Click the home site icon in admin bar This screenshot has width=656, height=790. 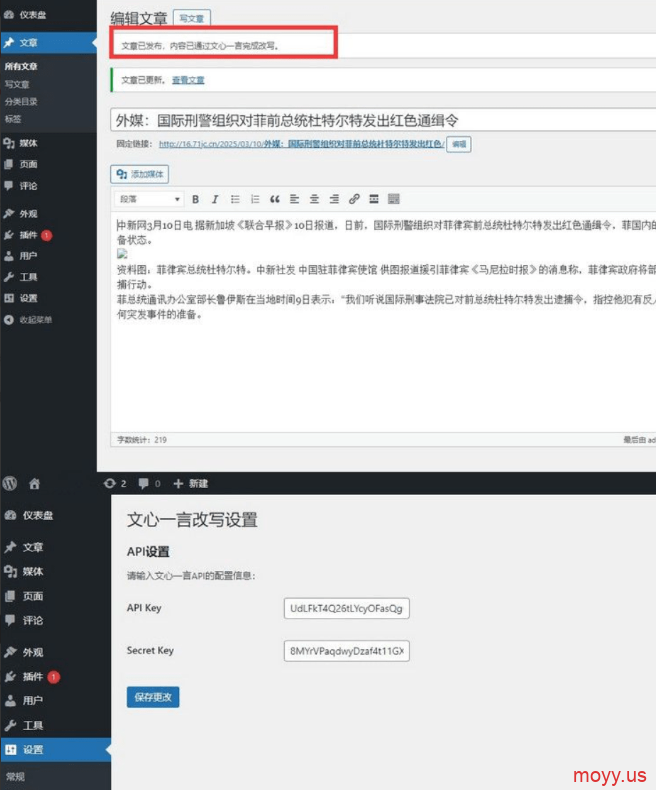[34, 484]
